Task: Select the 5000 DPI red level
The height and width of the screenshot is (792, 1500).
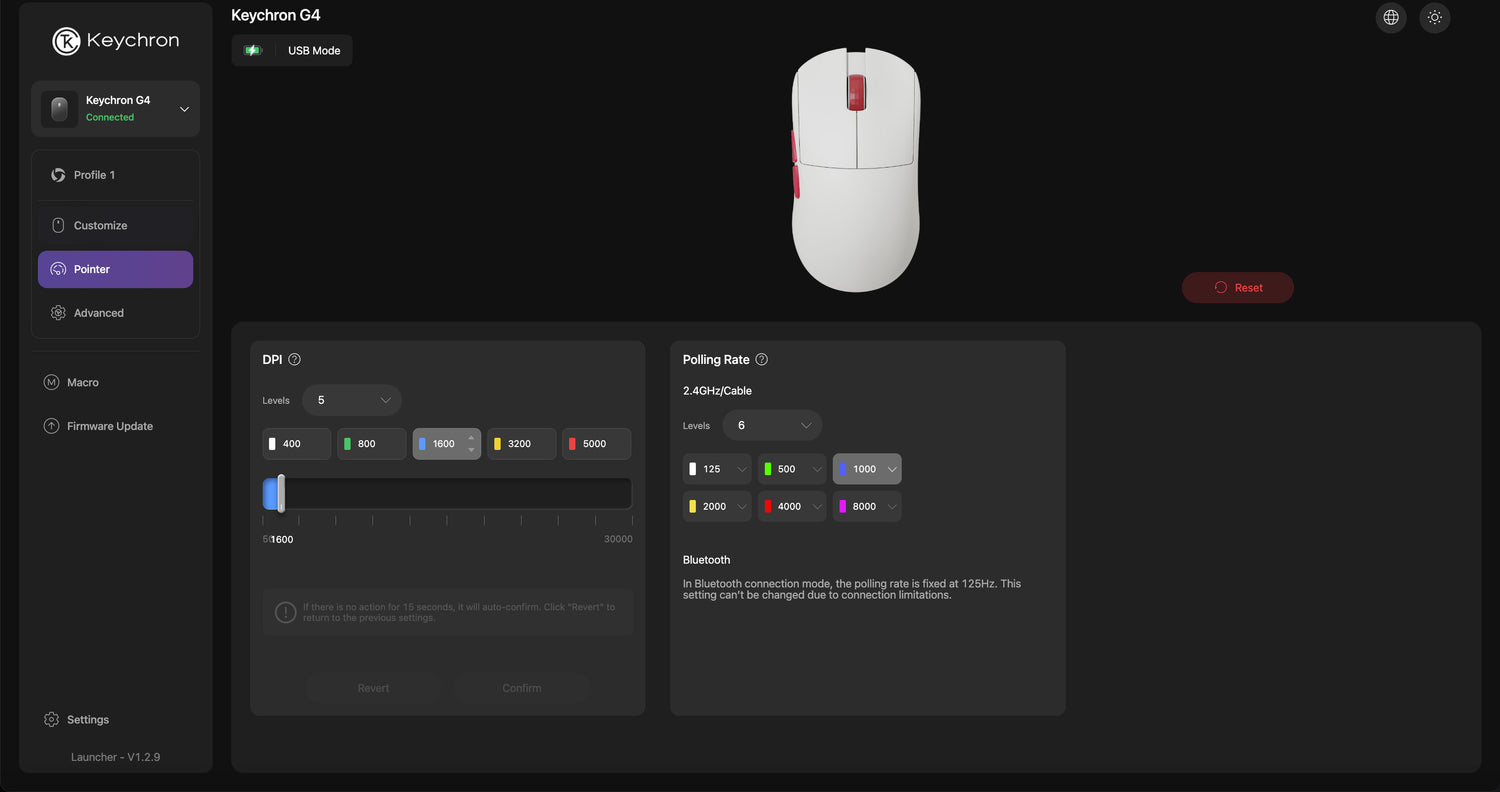Action: [x=596, y=444]
